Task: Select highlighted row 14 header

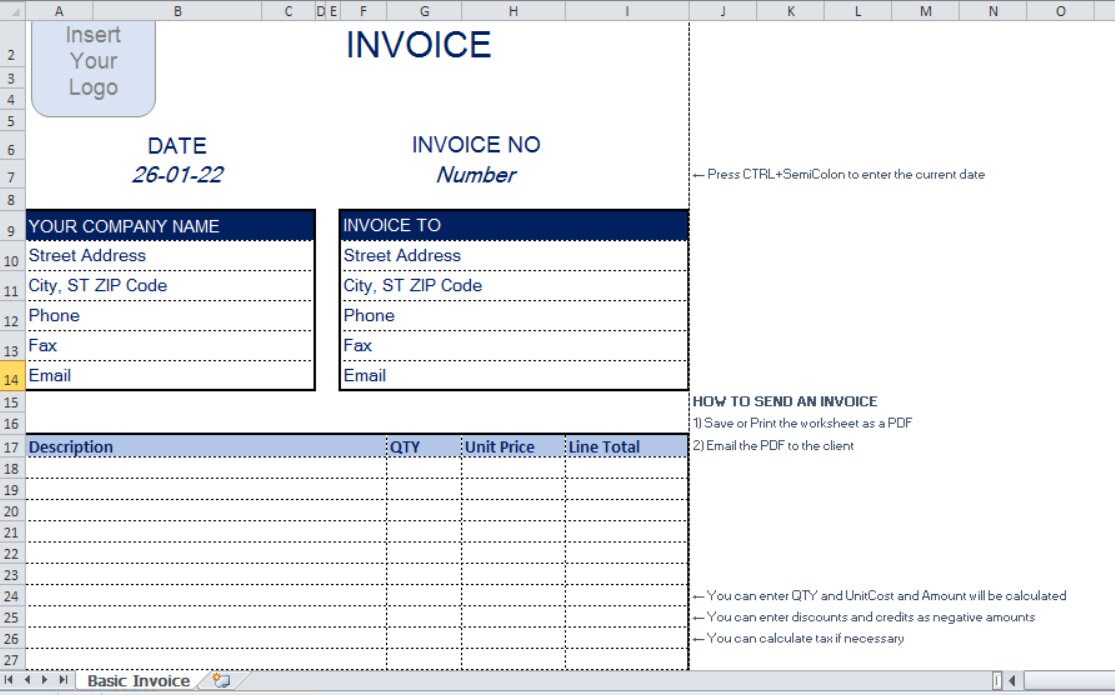Action: click(x=12, y=376)
